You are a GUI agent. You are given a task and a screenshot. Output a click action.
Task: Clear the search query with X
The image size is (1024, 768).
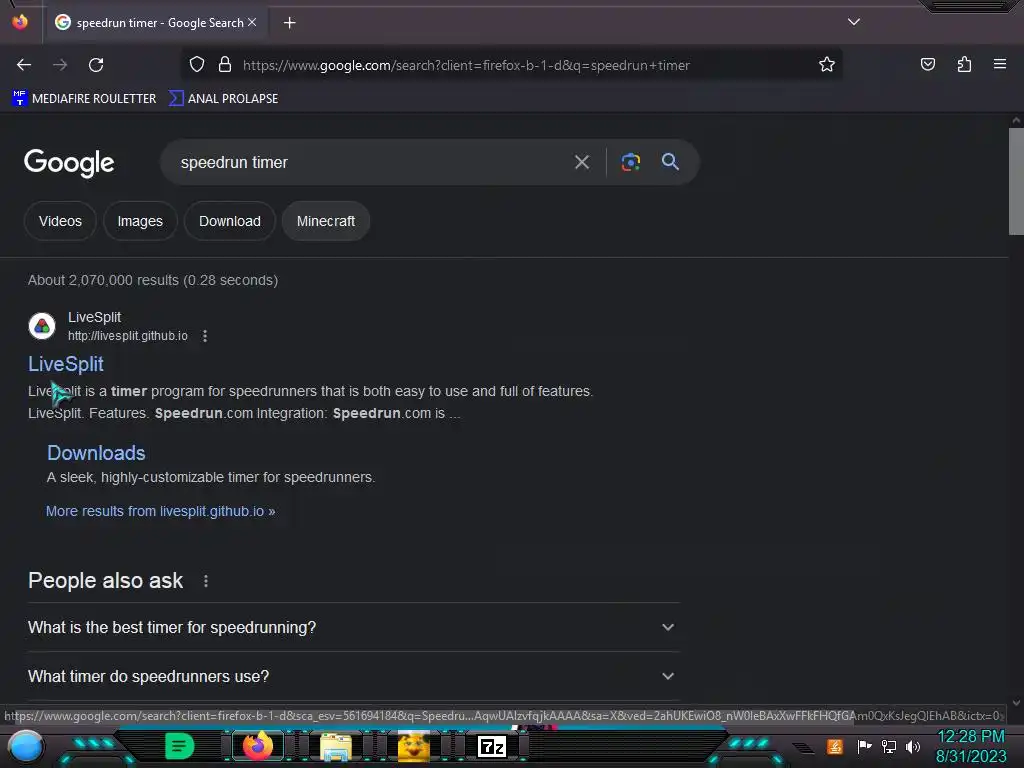point(581,162)
